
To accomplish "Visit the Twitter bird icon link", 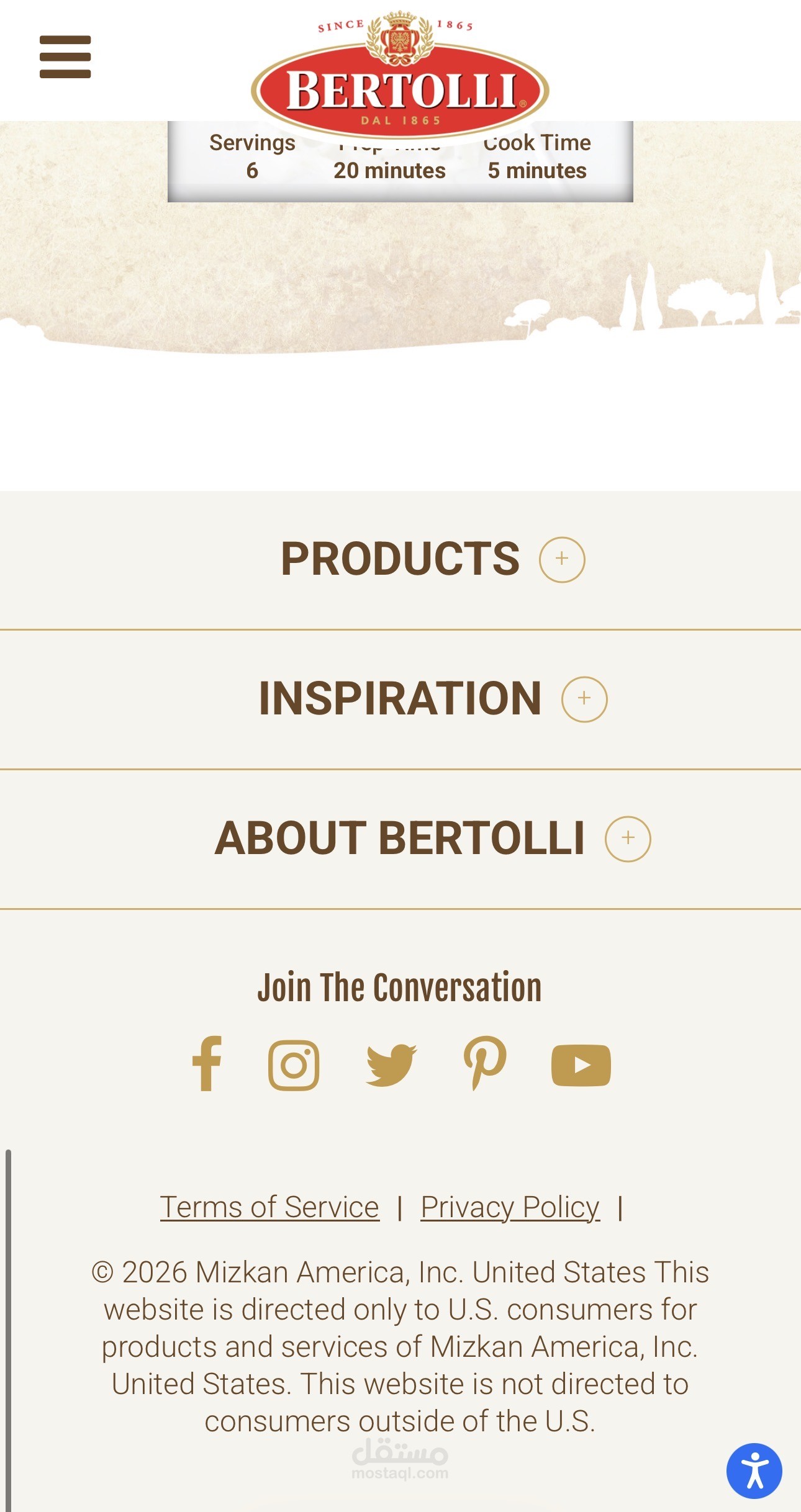I will coord(391,1065).
